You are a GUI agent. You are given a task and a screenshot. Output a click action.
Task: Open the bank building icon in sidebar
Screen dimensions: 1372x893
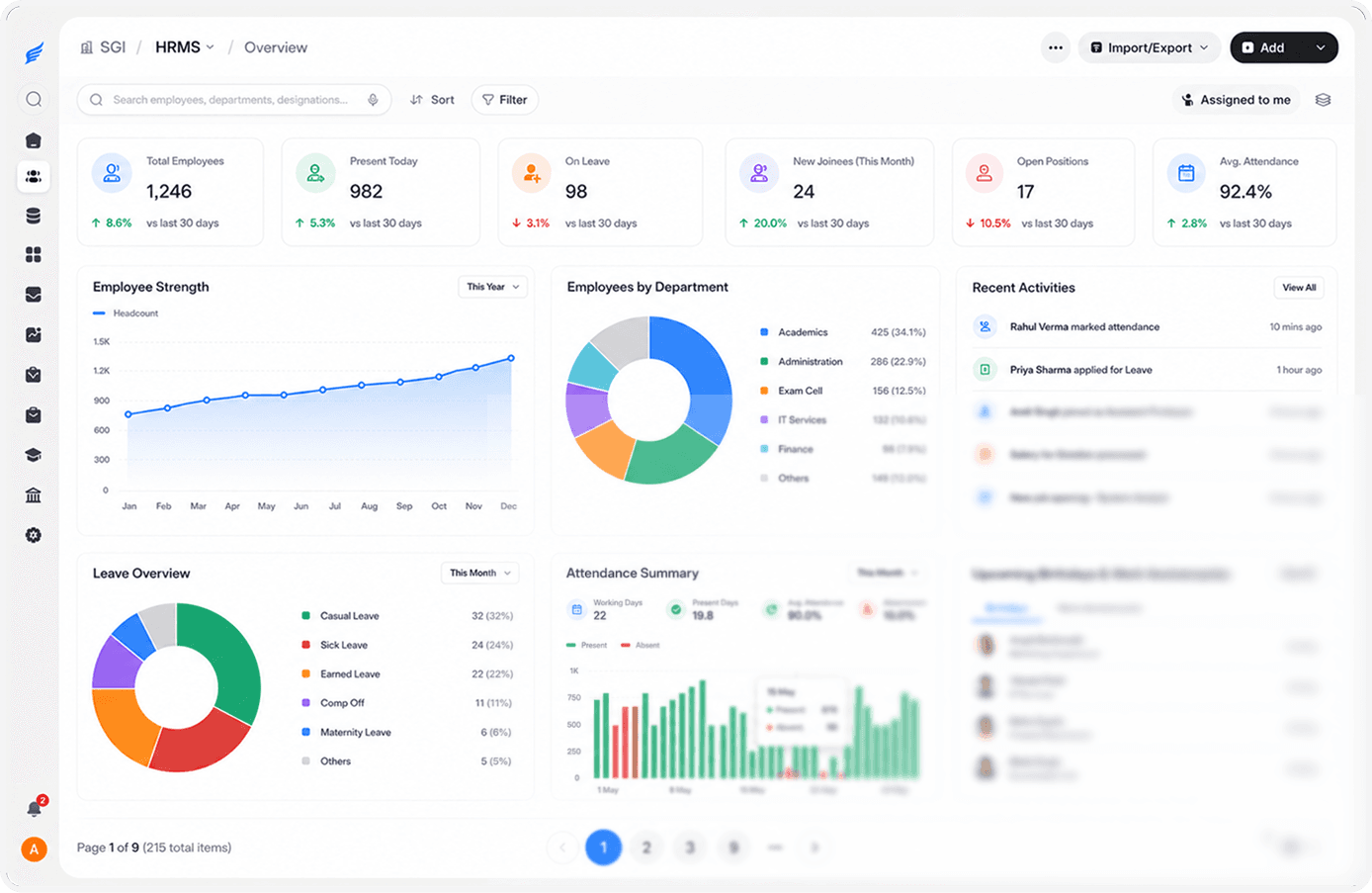point(34,494)
